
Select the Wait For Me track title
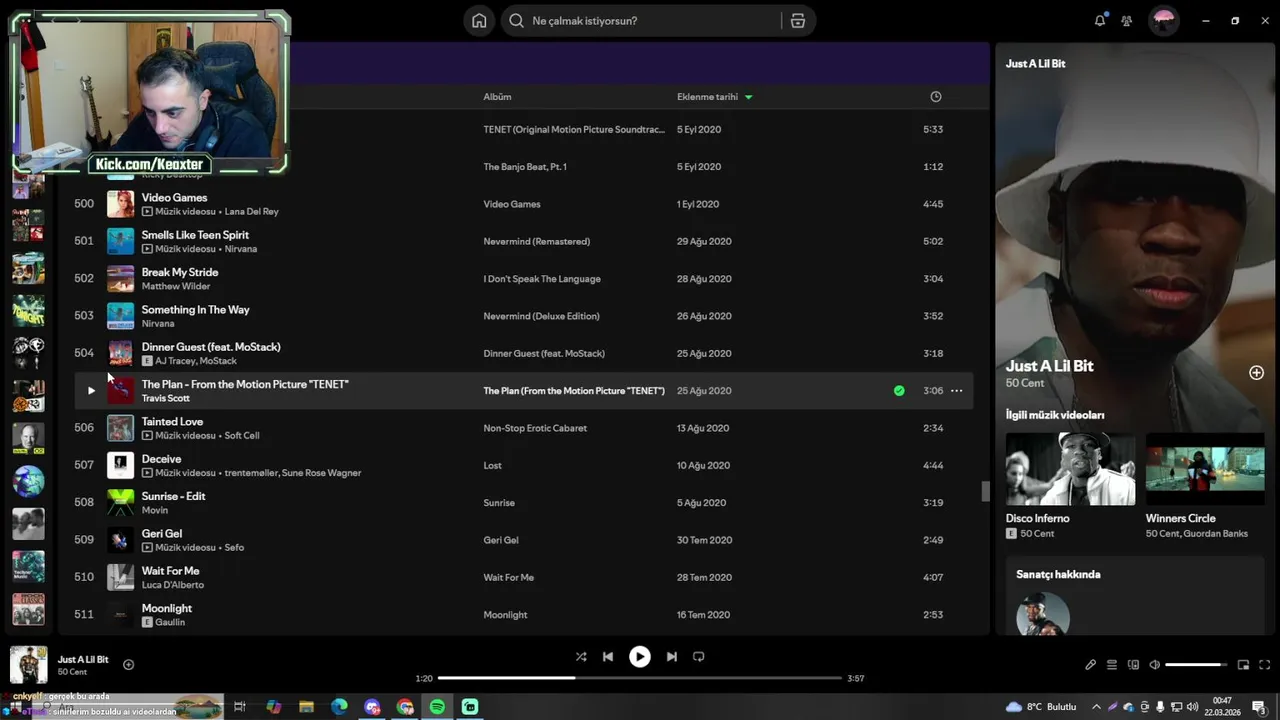pos(170,571)
